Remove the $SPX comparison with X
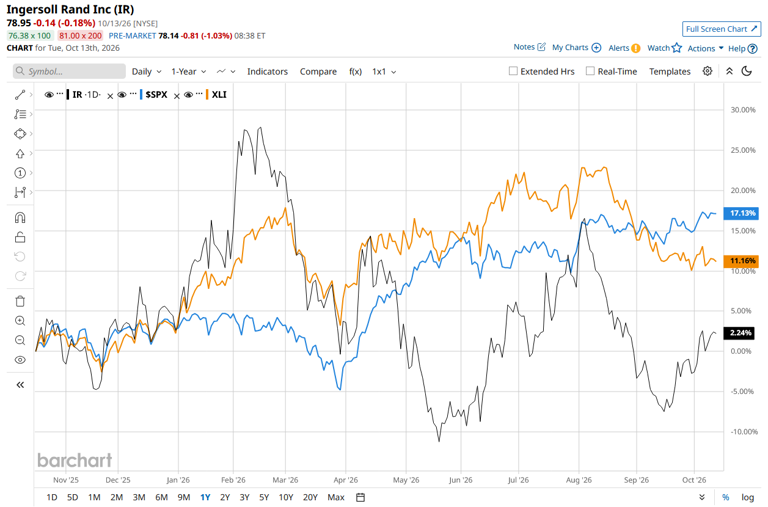 [x=177, y=97]
